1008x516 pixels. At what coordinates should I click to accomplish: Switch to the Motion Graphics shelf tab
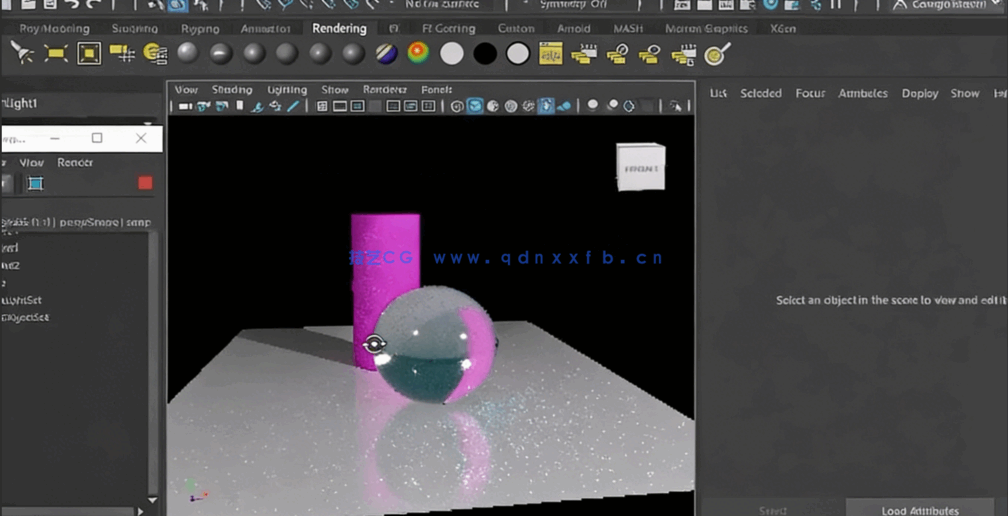706,28
